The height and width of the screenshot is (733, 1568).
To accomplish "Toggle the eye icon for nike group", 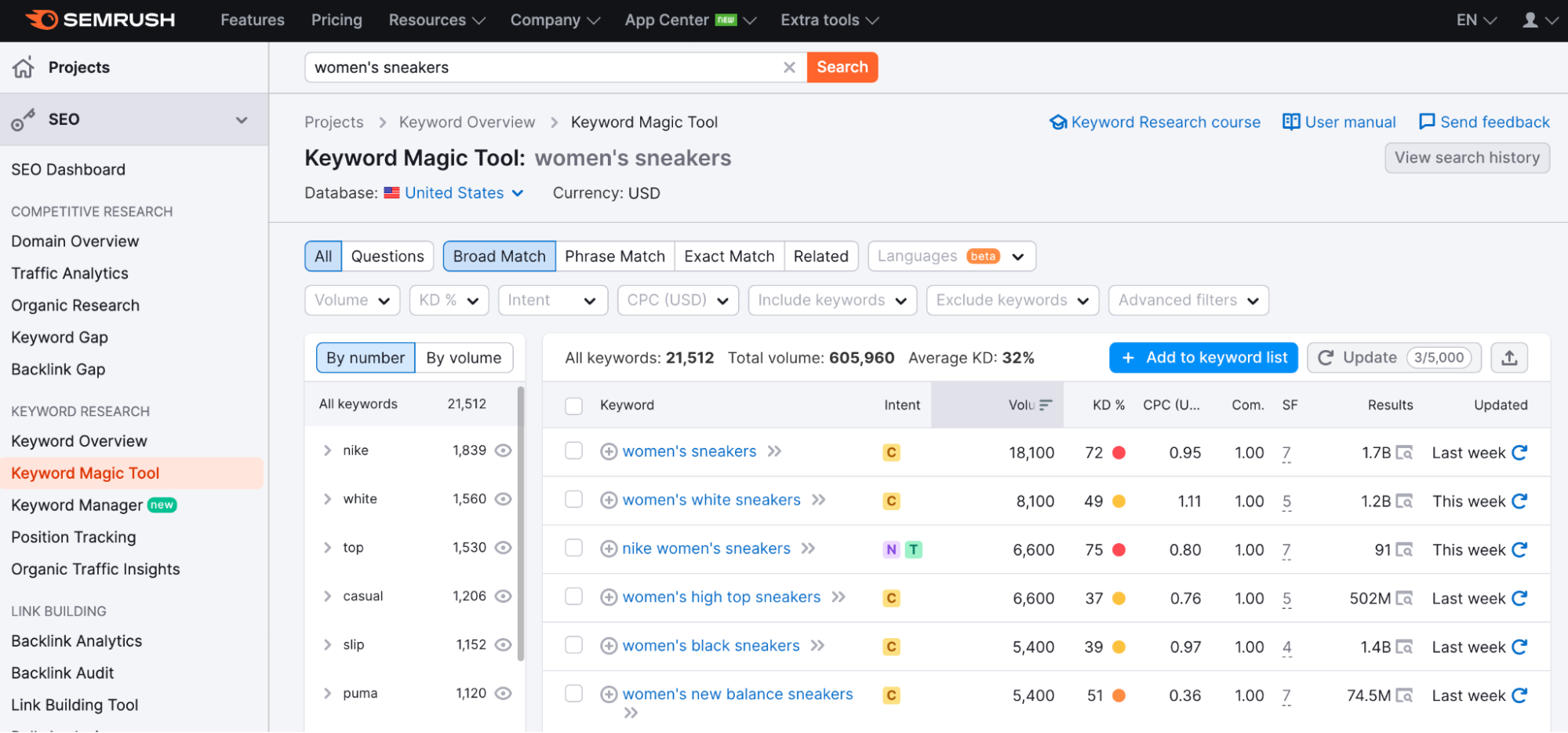I will pyautogui.click(x=504, y=450).
